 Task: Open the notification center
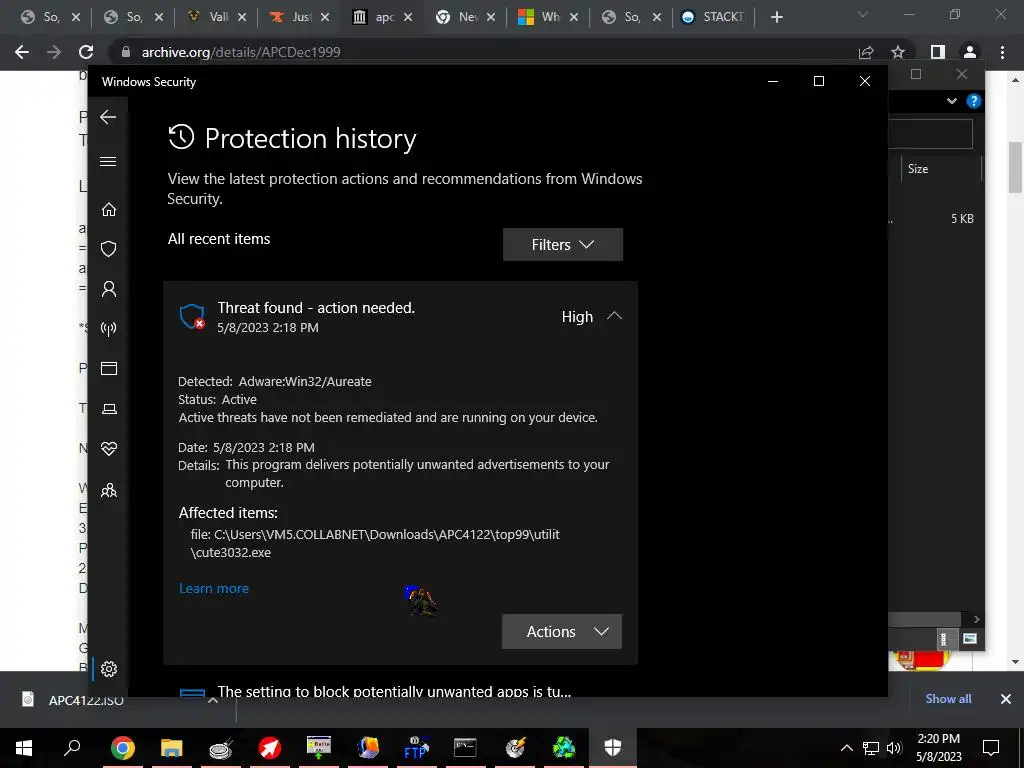tap(991, 748)
